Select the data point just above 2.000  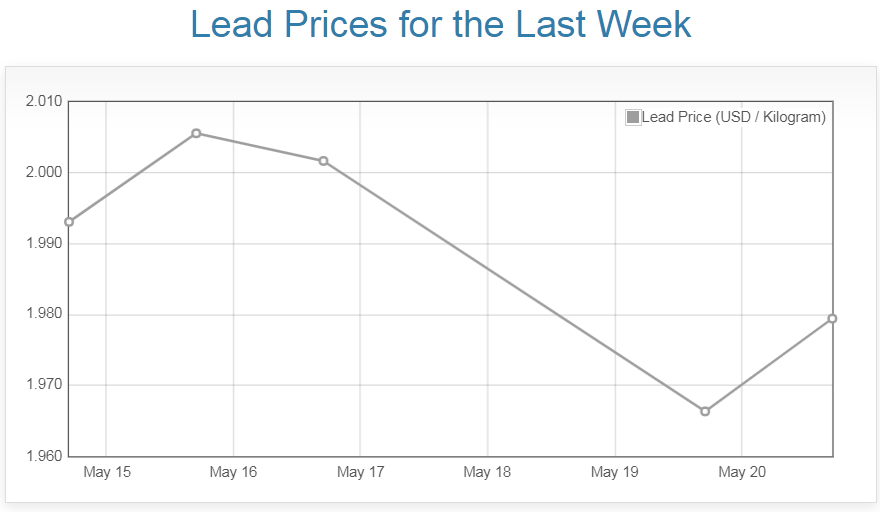tap(323, 161)
